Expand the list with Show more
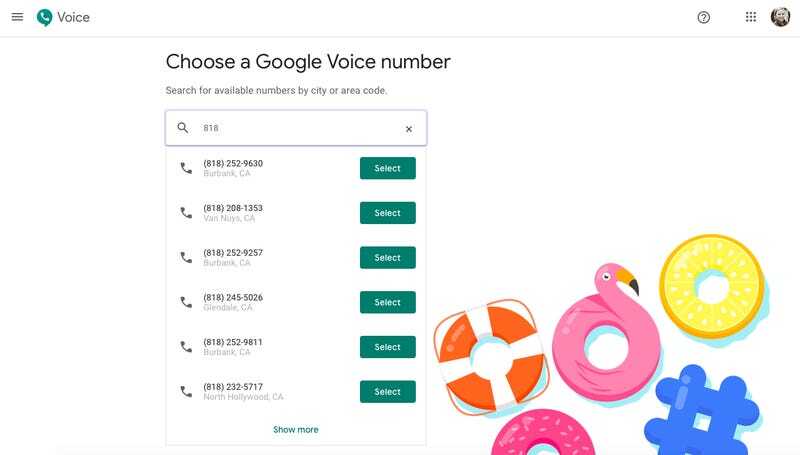 click(x=296, y=430)
